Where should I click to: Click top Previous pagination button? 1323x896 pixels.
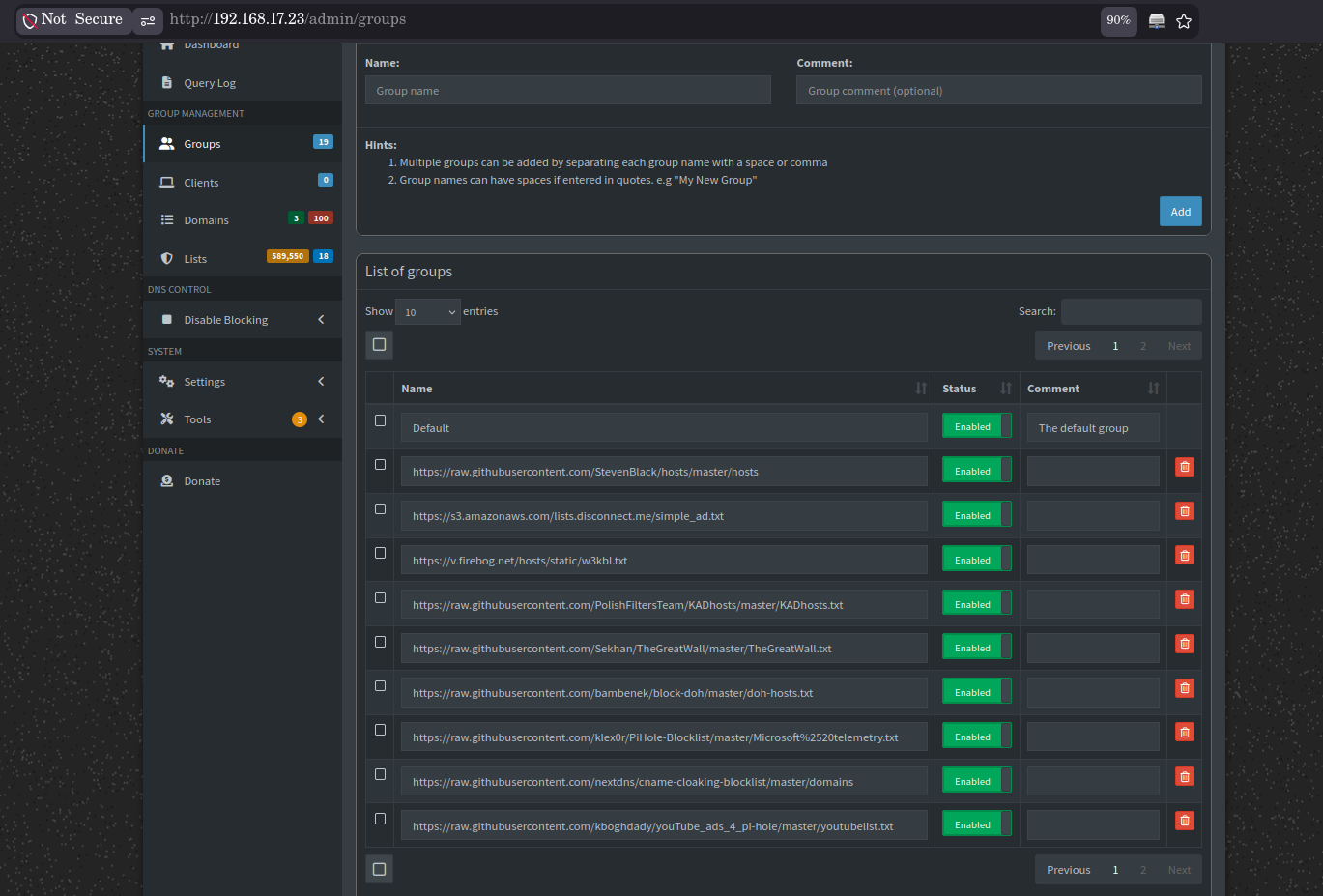tap(1068, 346)
